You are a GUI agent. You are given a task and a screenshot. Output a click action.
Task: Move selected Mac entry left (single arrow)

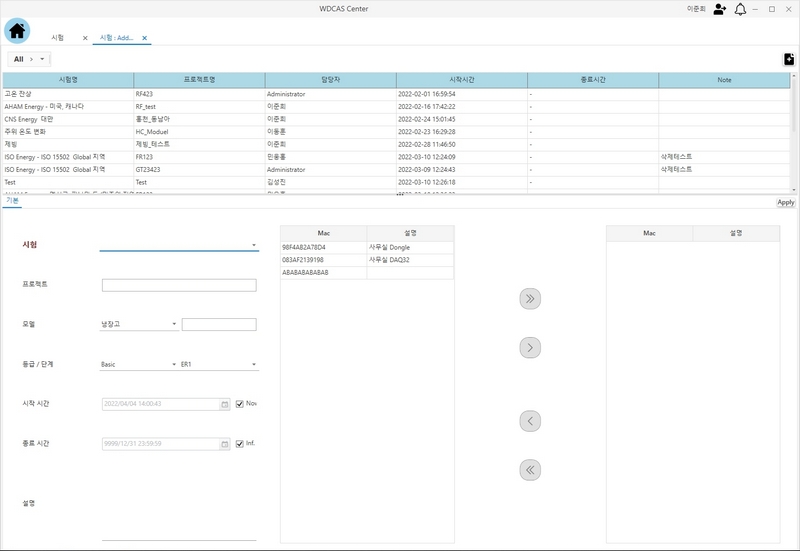530,421
